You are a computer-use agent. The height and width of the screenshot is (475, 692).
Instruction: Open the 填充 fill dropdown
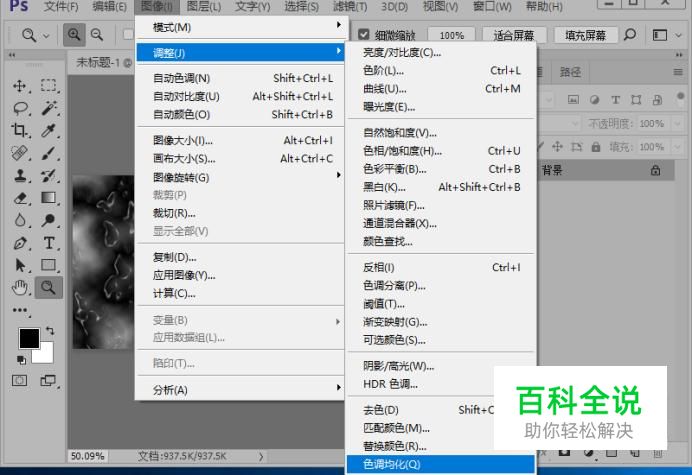coord(677,147)
